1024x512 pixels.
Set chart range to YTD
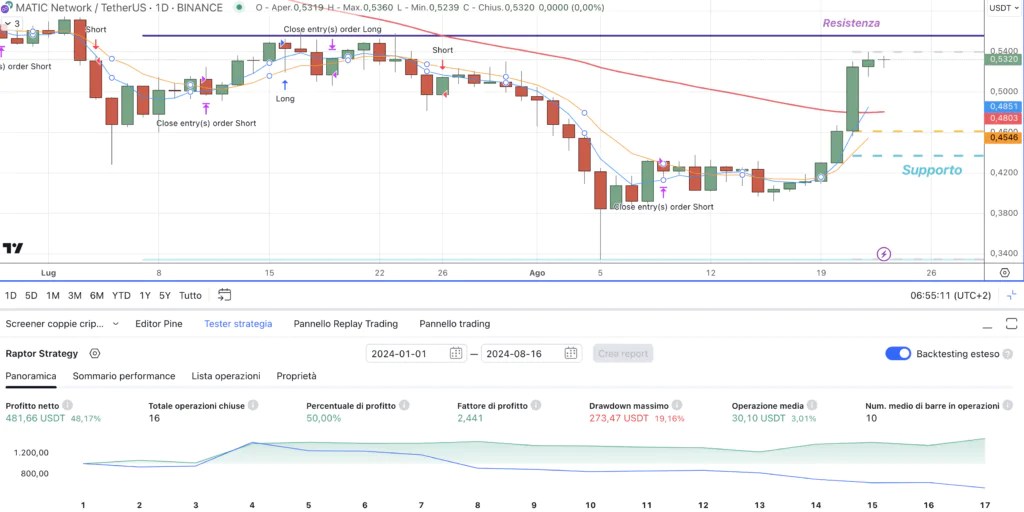(x=121, y=295)
